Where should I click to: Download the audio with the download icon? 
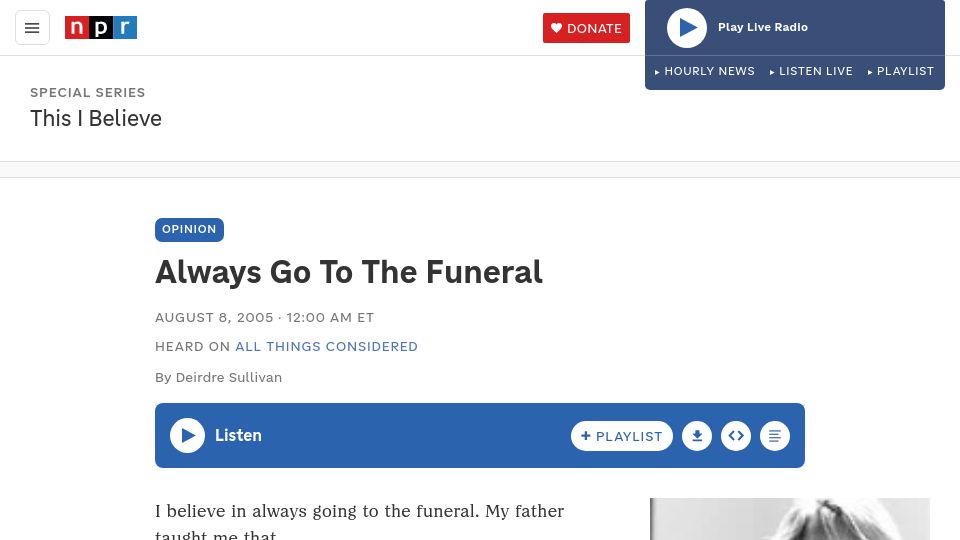697,436
